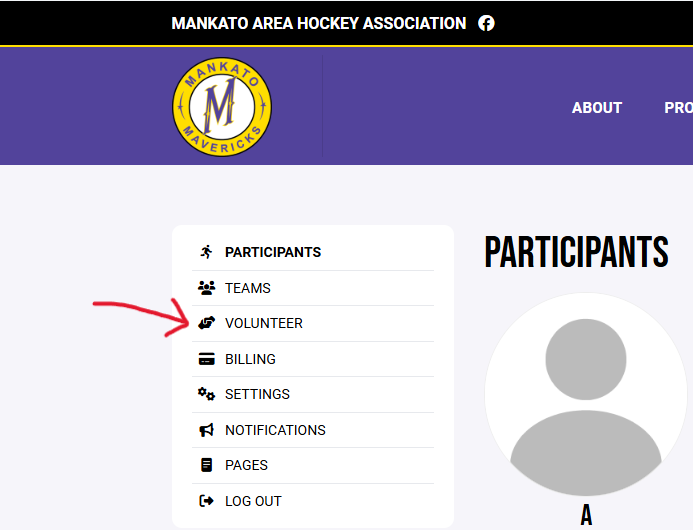Screen dimensions: 693x530
Task: Open the Facebook icon in top bar
Action: (x=486, y=23)
